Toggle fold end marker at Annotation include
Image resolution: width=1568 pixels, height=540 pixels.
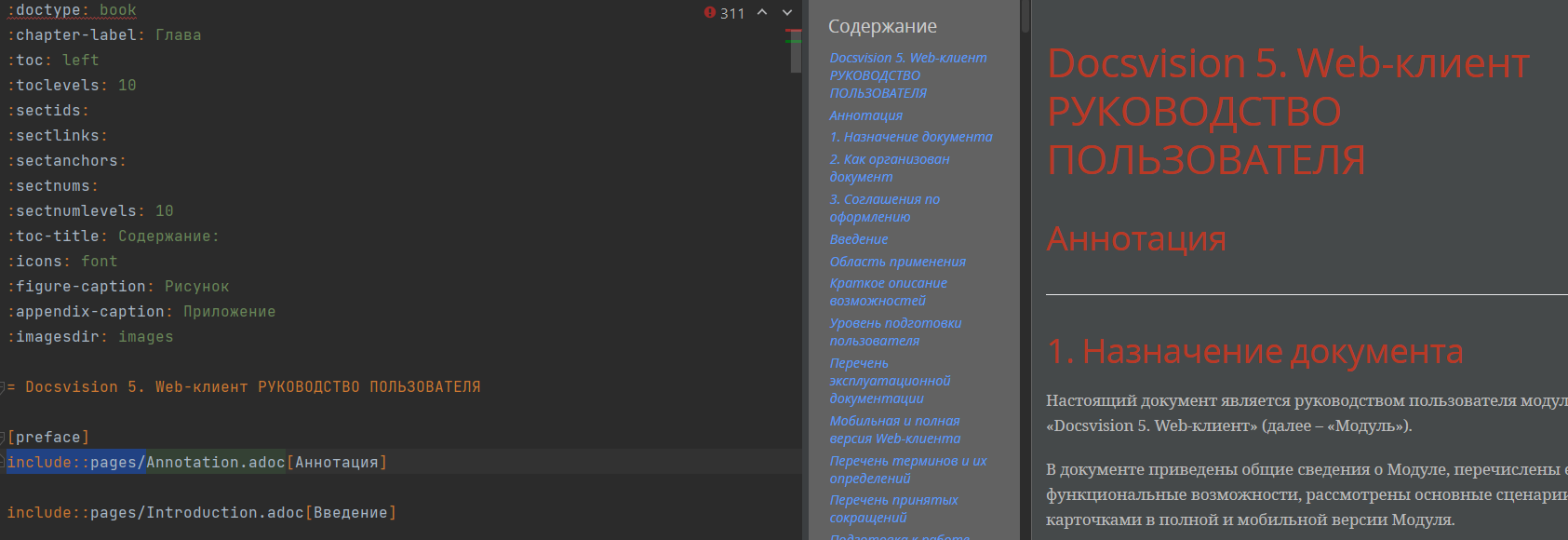pyautogui.click(x=4, y=462)
